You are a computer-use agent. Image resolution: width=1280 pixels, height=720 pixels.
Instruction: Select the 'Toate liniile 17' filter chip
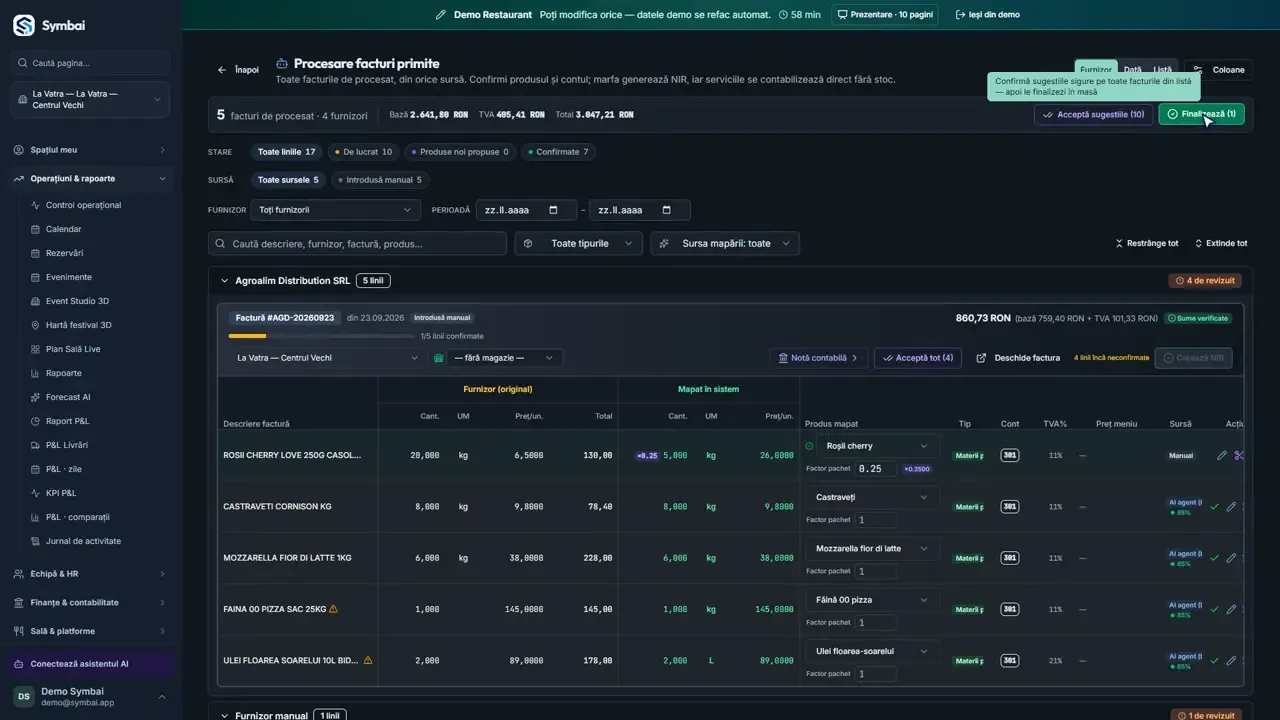tap(286, 152)
